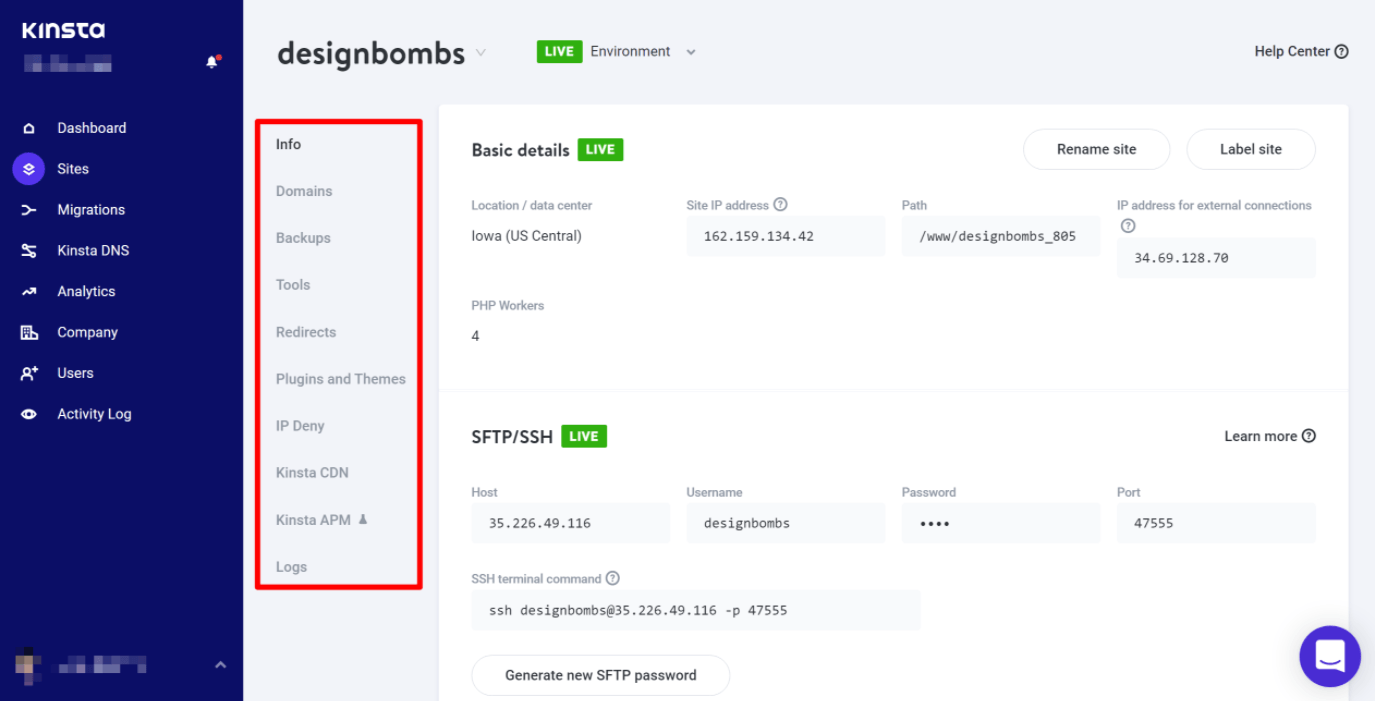Viewport: 1375px width, 701px height.
Task: Expand the user account menu chevron
Action: [220, 665]
